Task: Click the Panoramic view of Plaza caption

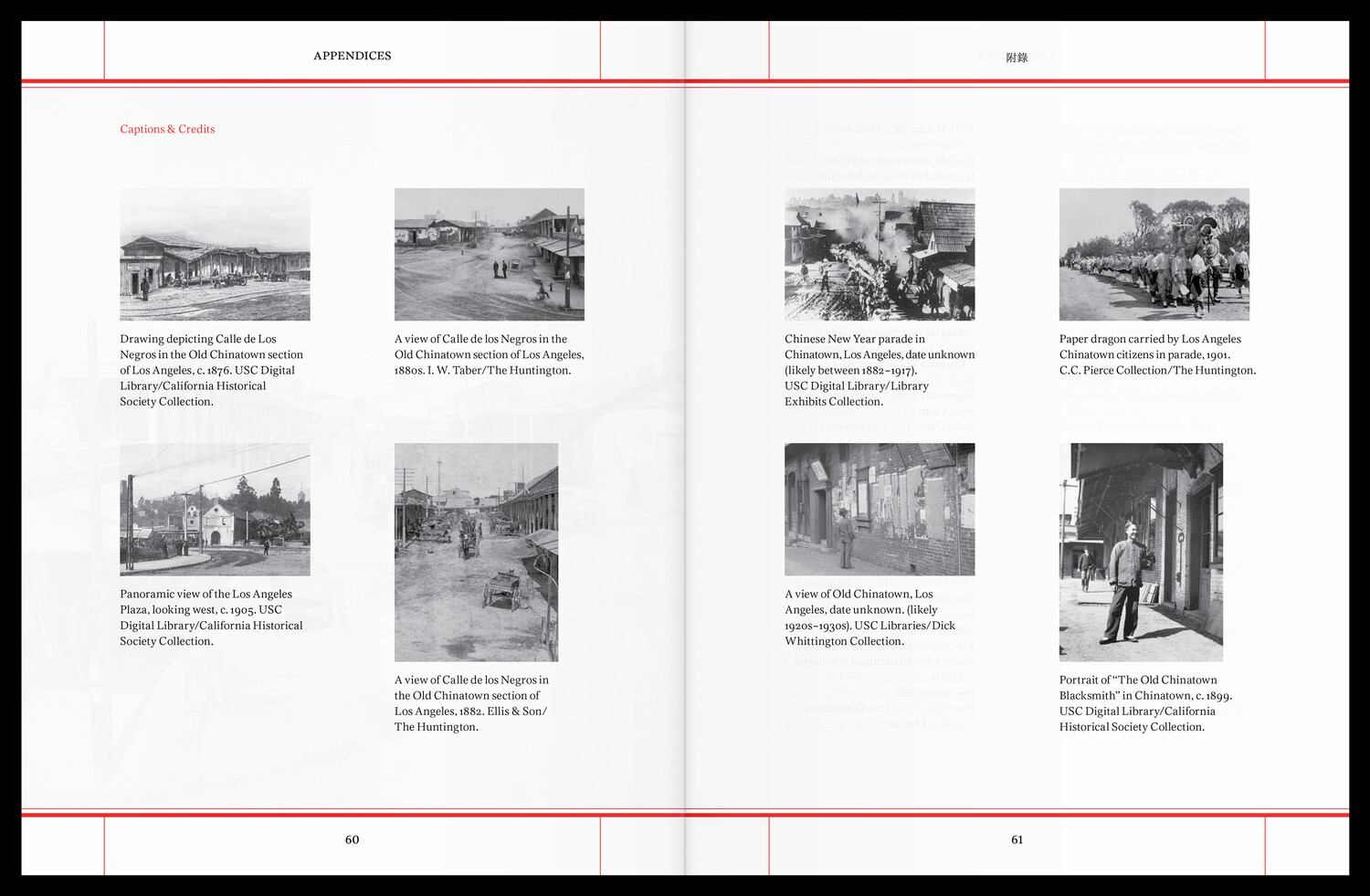Action: pos(211,617)
